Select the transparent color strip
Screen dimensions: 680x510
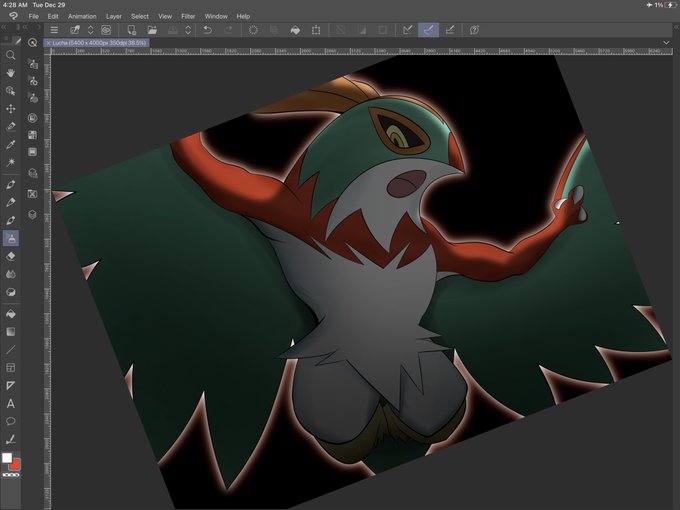(x=11, y=475)
